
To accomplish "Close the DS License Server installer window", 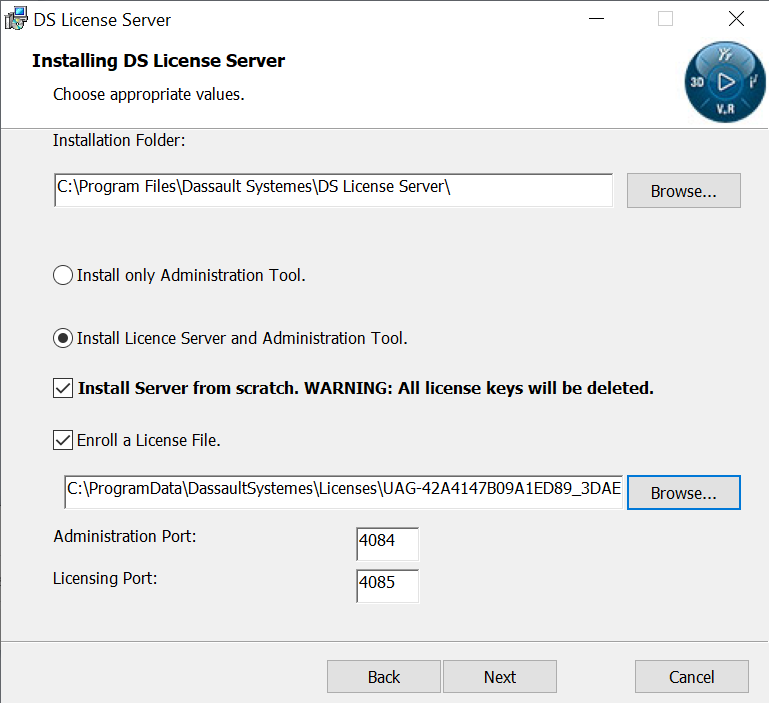I will (736, 19).
